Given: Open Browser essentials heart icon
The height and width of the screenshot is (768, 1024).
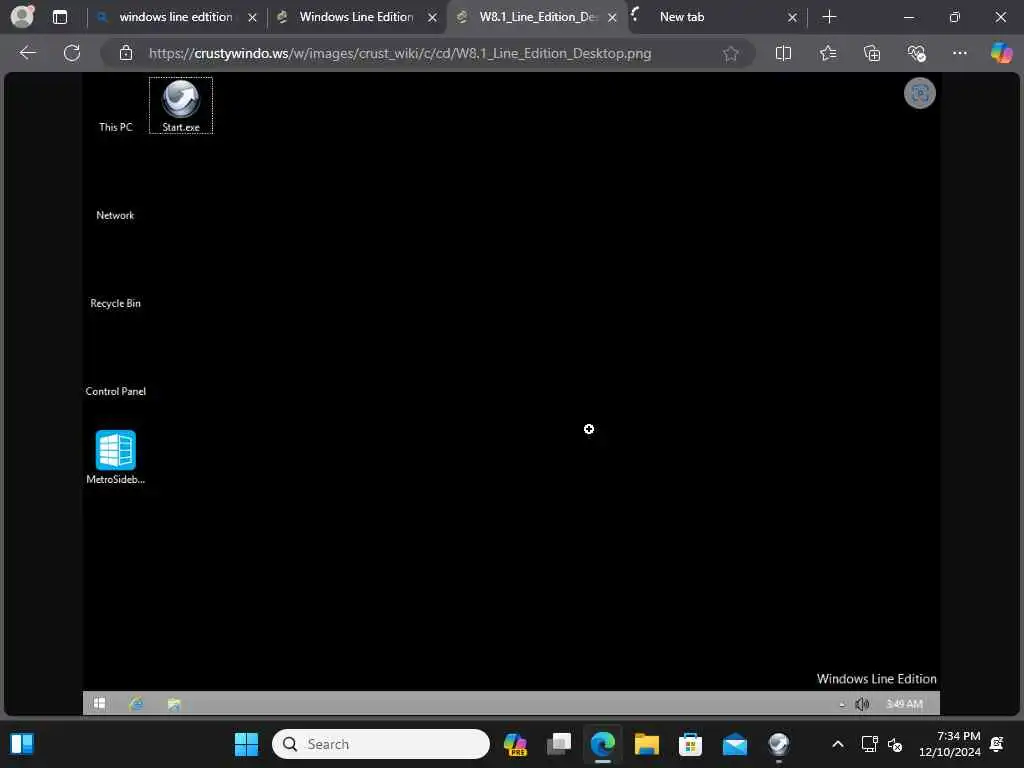Looking at the screenshot, I should [916, 53].
